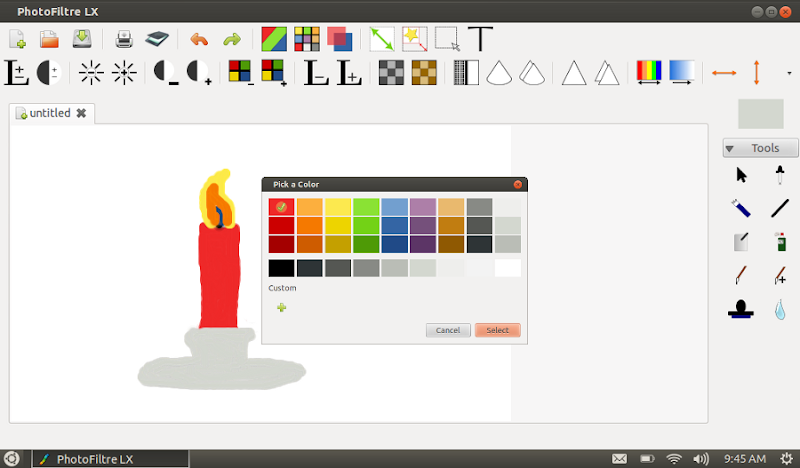This screenshot has width=800, height=468.
Task: Click the dust reduction striped icon
Action: (x=466, y=72)
